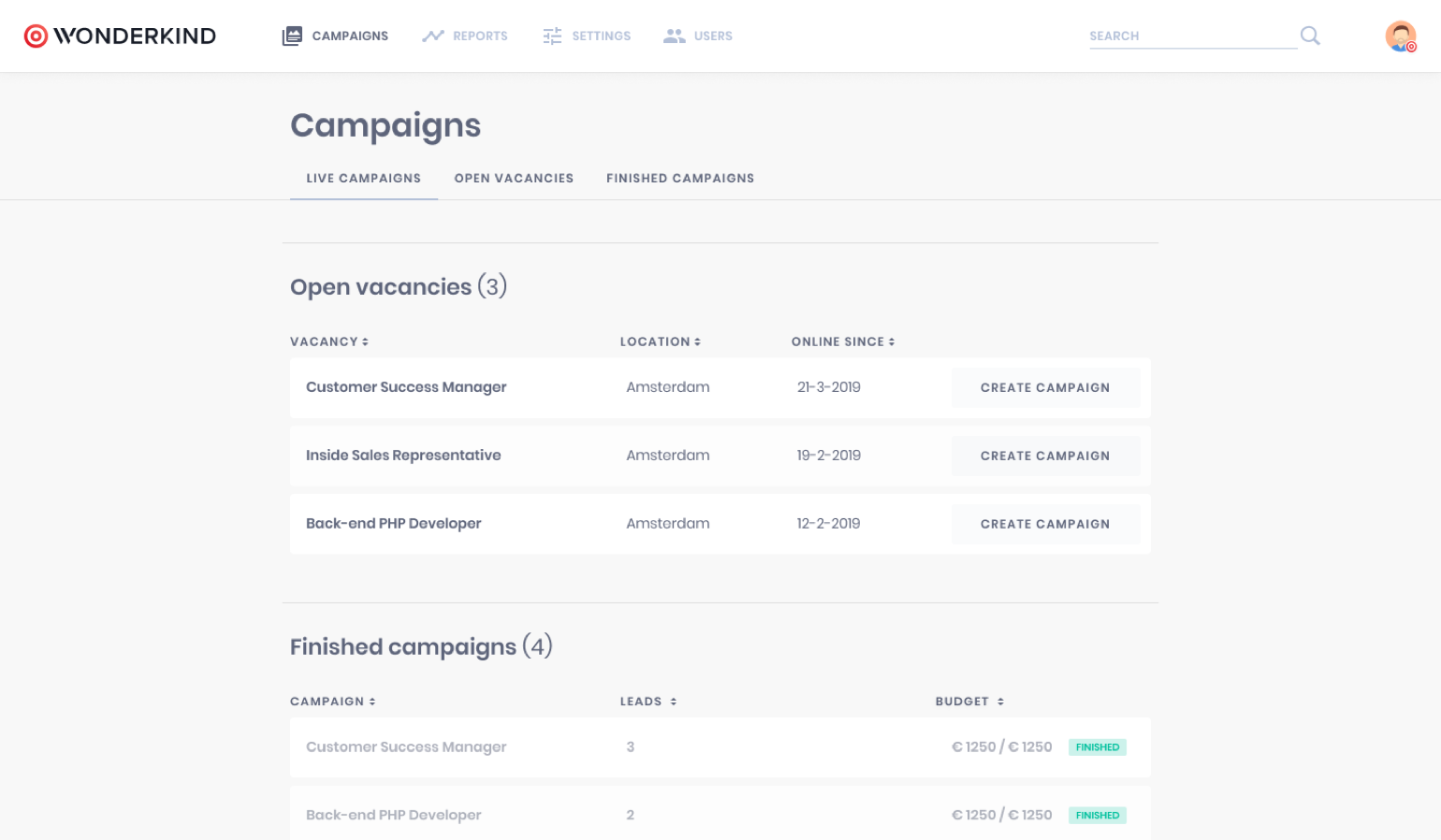
Task: Click Finished badge on Customer Success Manager campaign
Action: [1098, 747]
